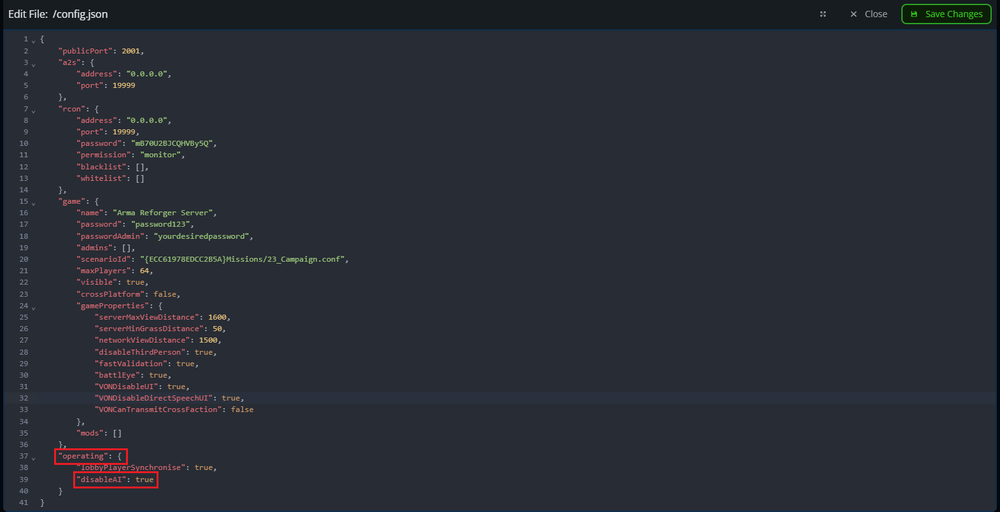Click the "fastValidation" key
Image resolution: width=1000 pixels, height=512 pixels.
(x=133, y=363)
